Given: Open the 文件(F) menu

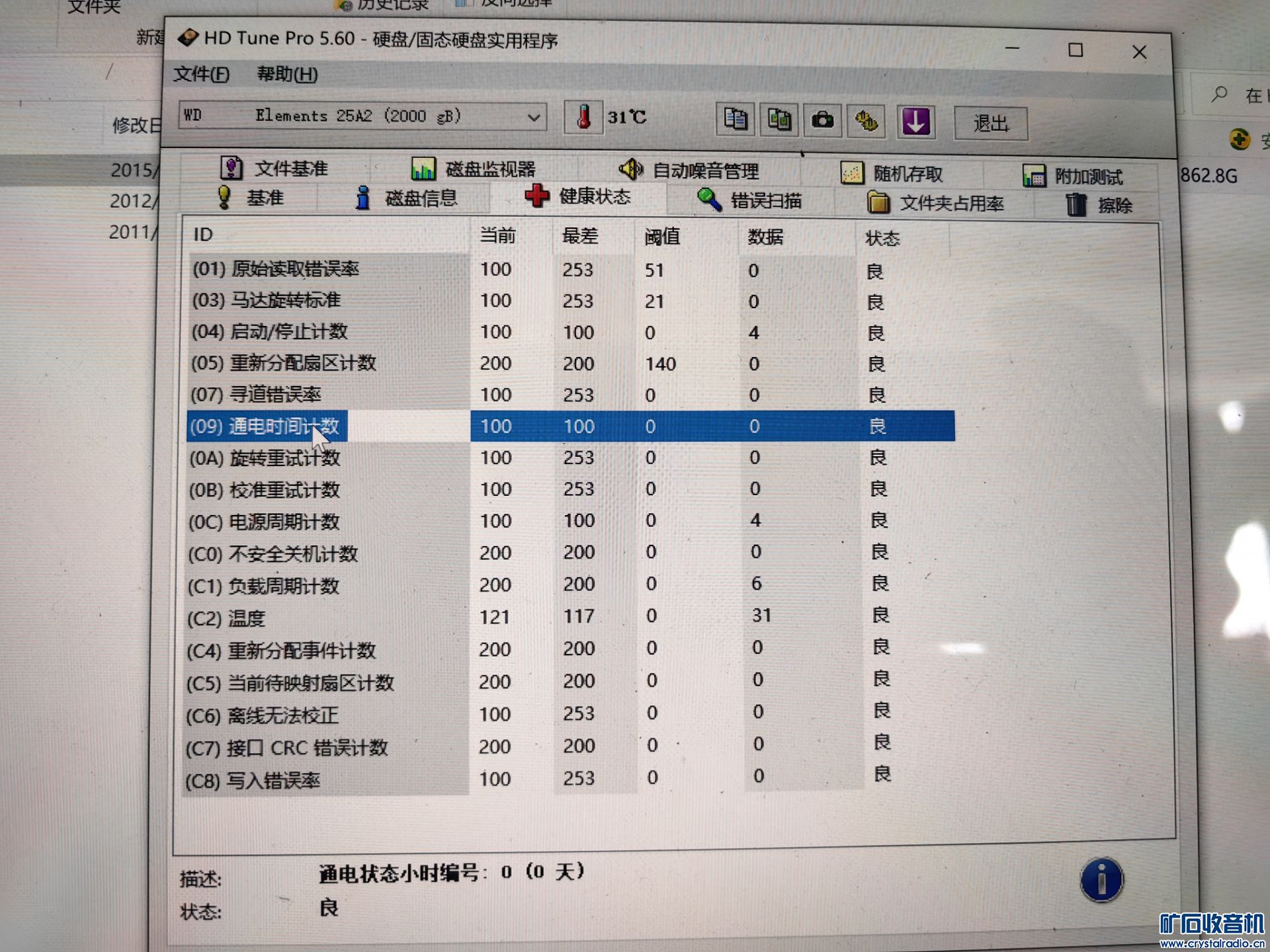Looking at the screenshot, I should [x=202, y=74].
